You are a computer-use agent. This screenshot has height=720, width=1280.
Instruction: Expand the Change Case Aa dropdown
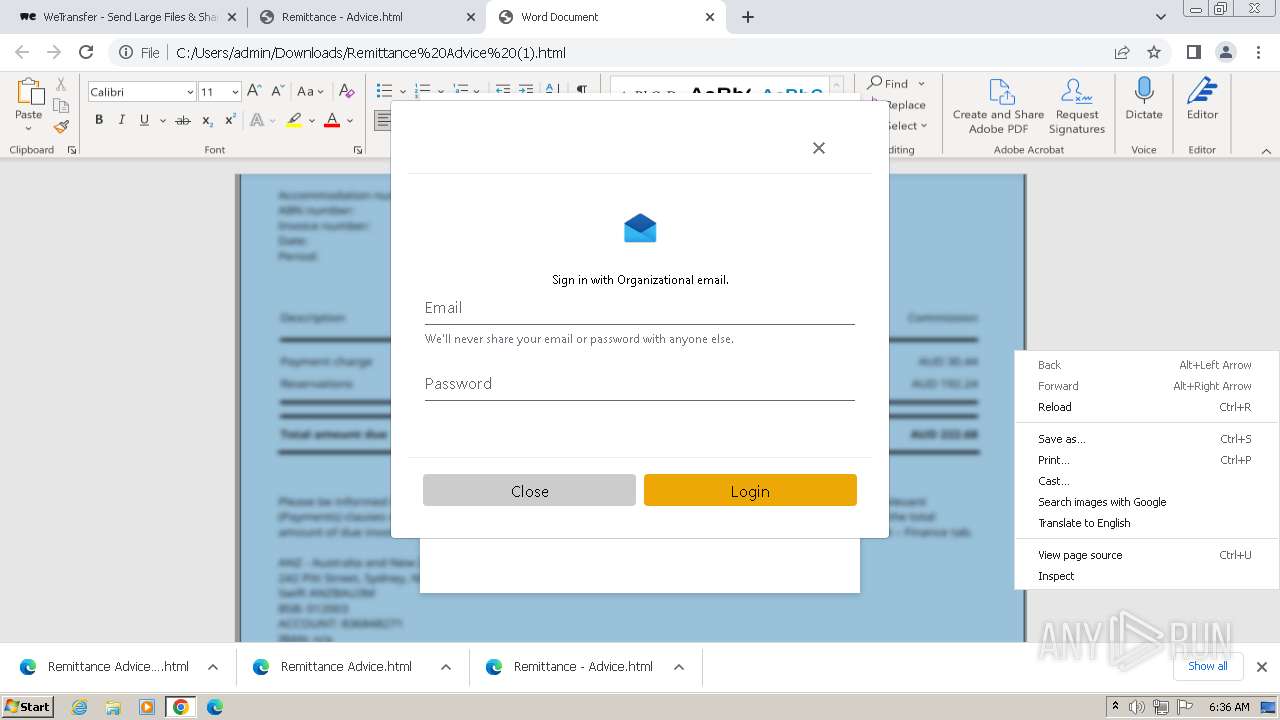(320, 92)
